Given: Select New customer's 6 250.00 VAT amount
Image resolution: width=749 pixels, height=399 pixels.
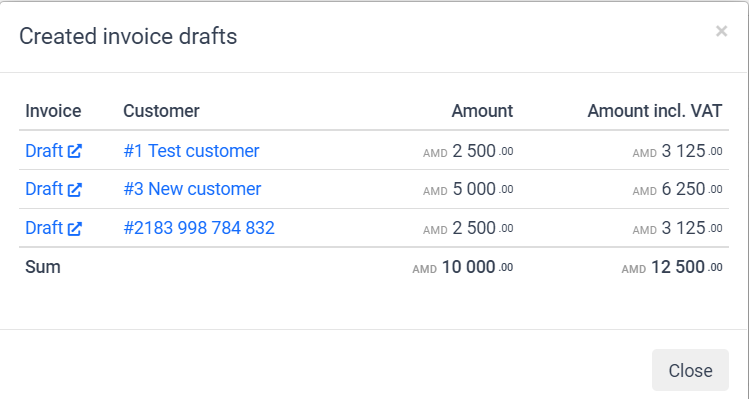Looking at the screenshot, I should (677, 189).
